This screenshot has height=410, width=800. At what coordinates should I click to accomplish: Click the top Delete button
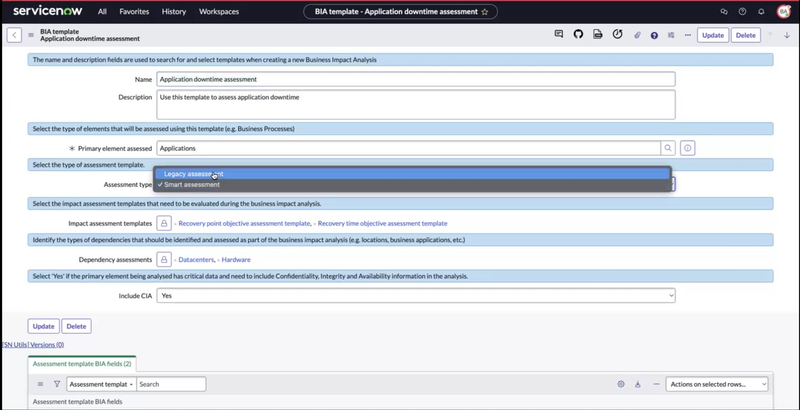pyautogui.click(x=745, y=35)
